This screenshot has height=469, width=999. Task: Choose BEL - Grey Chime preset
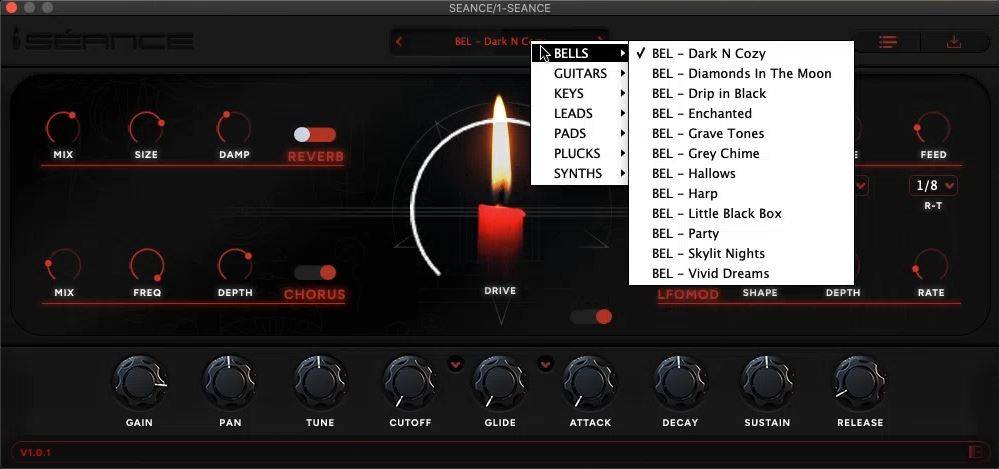coord(741,154)
